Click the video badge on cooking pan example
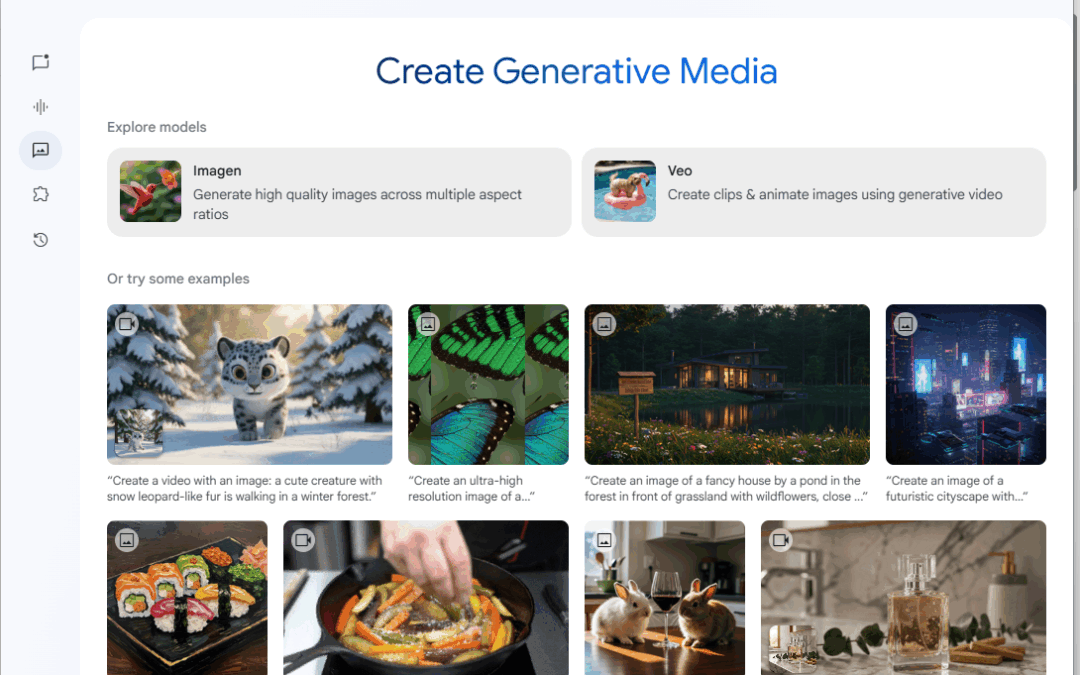This screenshot has width=1080, height=675. [303, 540]
